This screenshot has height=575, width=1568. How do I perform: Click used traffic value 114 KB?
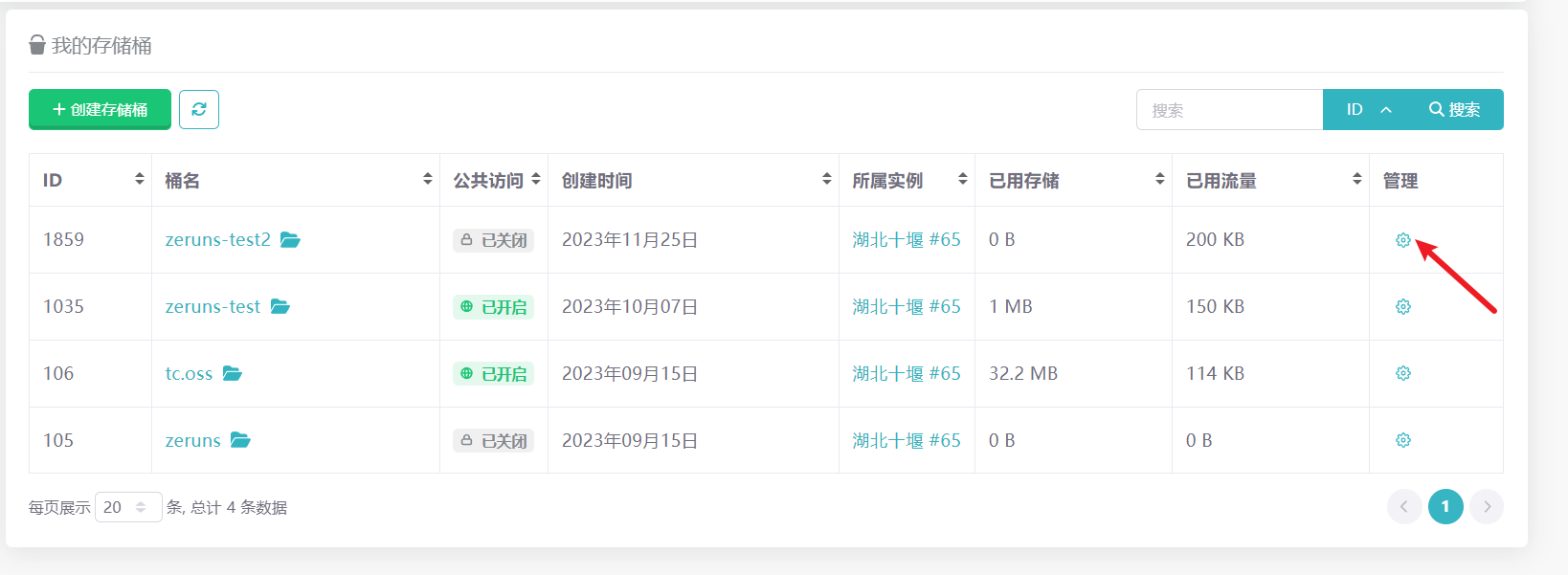(1215, 373)
